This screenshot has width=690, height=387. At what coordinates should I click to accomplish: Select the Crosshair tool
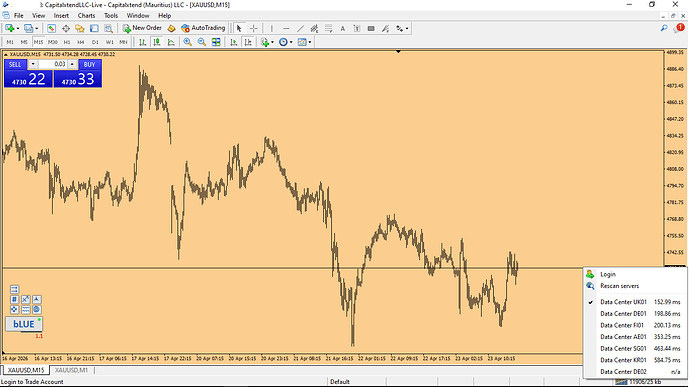coord(254,28)
